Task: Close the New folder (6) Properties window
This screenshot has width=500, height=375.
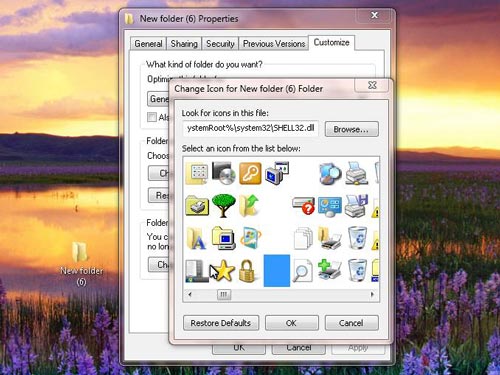Action: tap(374, 15)
